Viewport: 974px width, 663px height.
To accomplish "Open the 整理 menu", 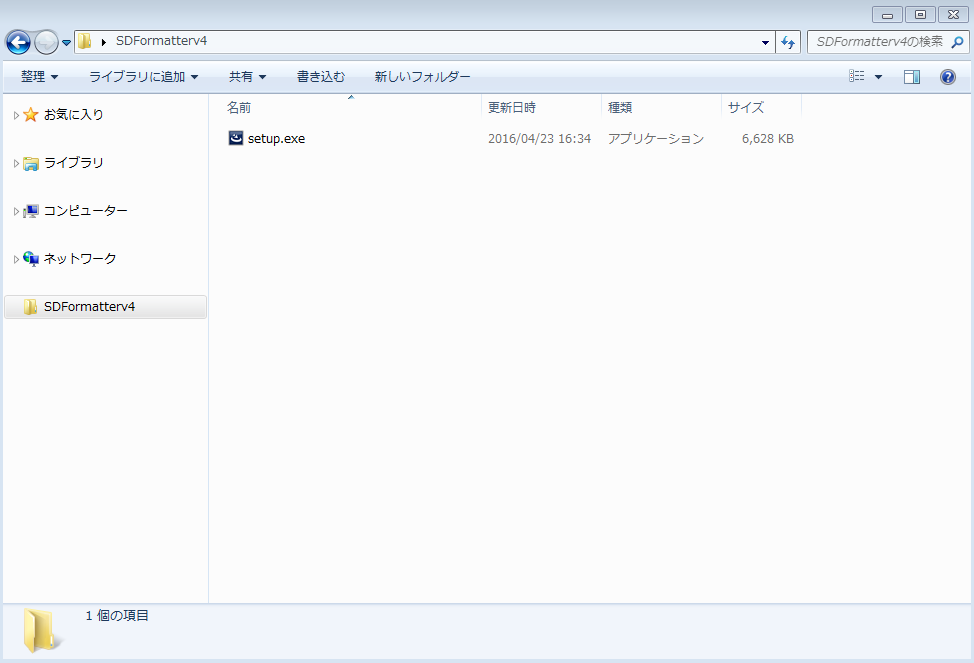I will 39,76.
